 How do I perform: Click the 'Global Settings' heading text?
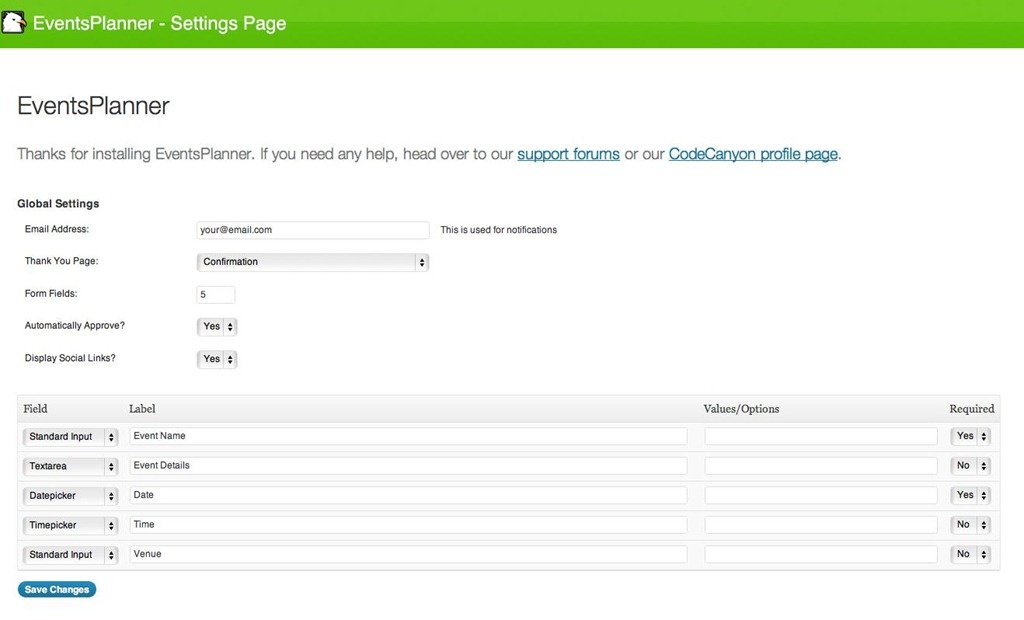pyautogui.click(x=58, y=204)
